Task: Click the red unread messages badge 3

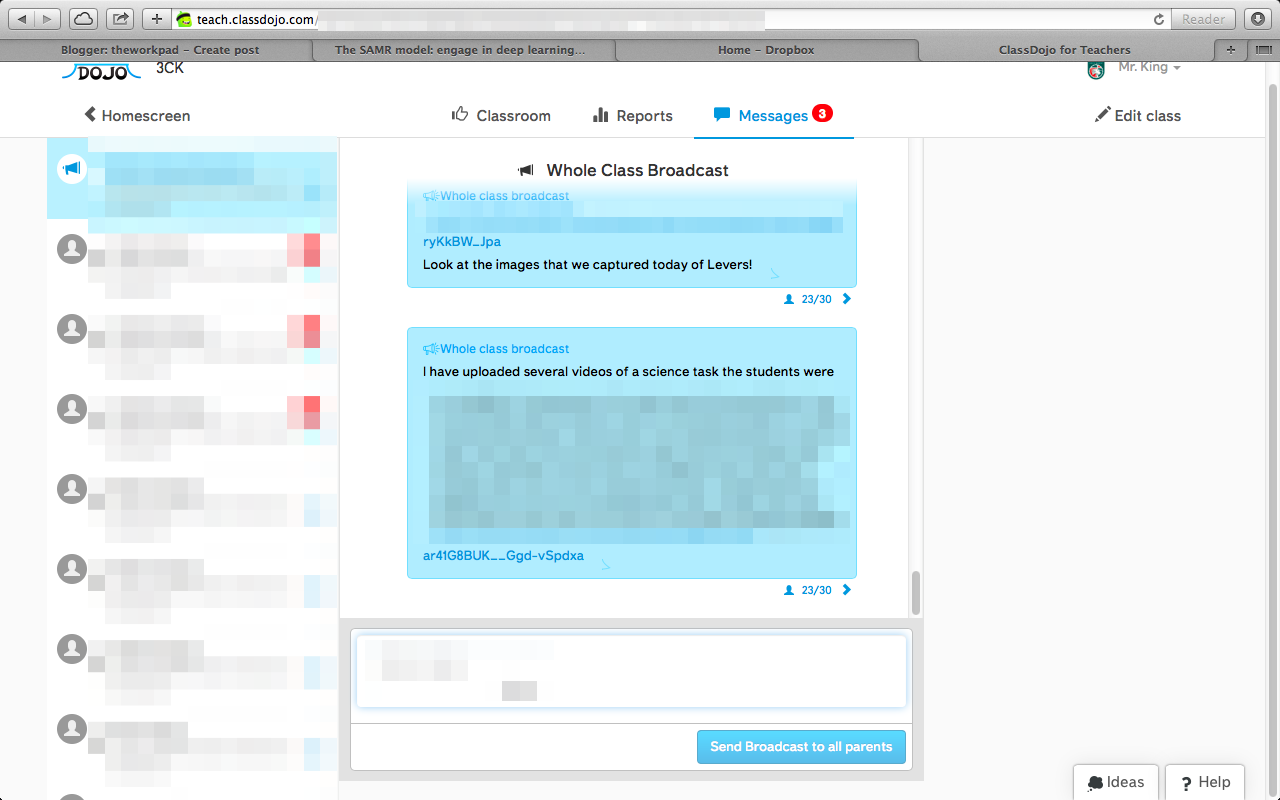Action: [822, 114]
